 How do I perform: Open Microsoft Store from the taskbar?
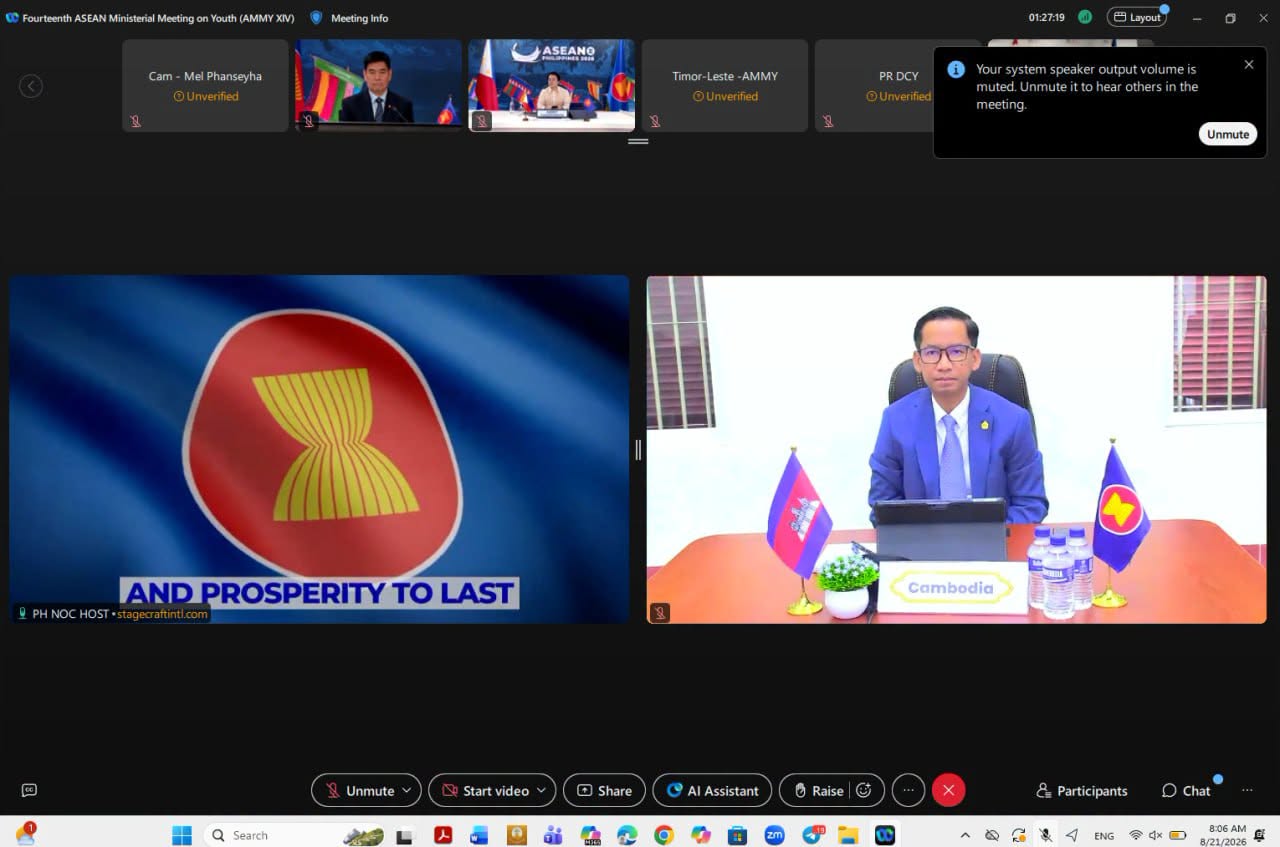738,835
